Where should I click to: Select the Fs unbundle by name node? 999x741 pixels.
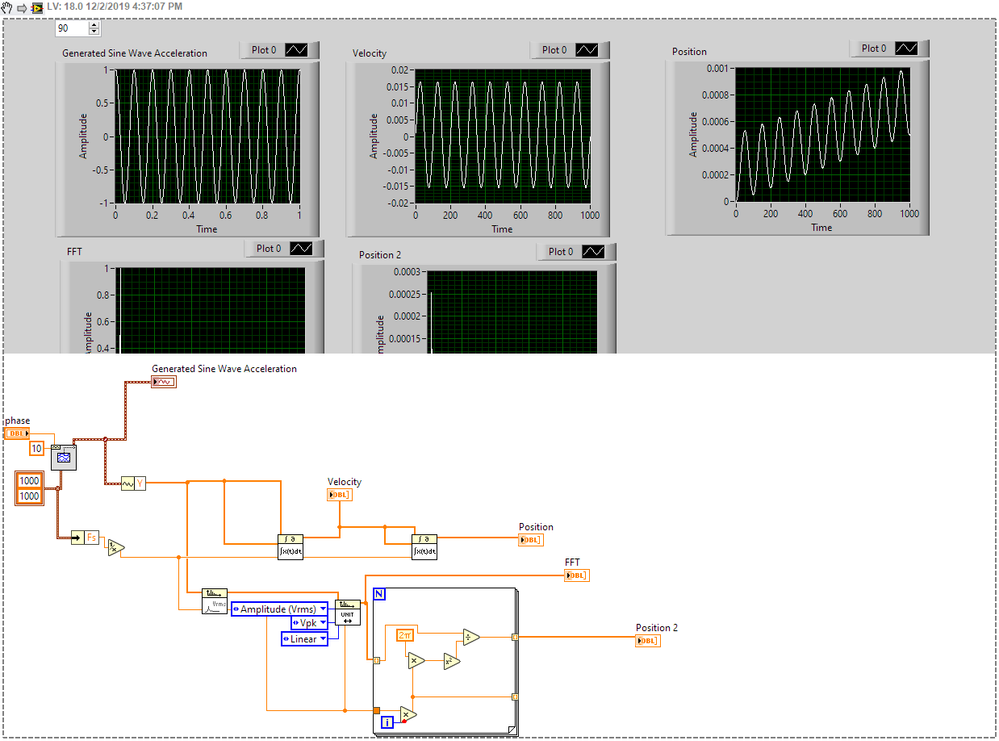[85, 538]
